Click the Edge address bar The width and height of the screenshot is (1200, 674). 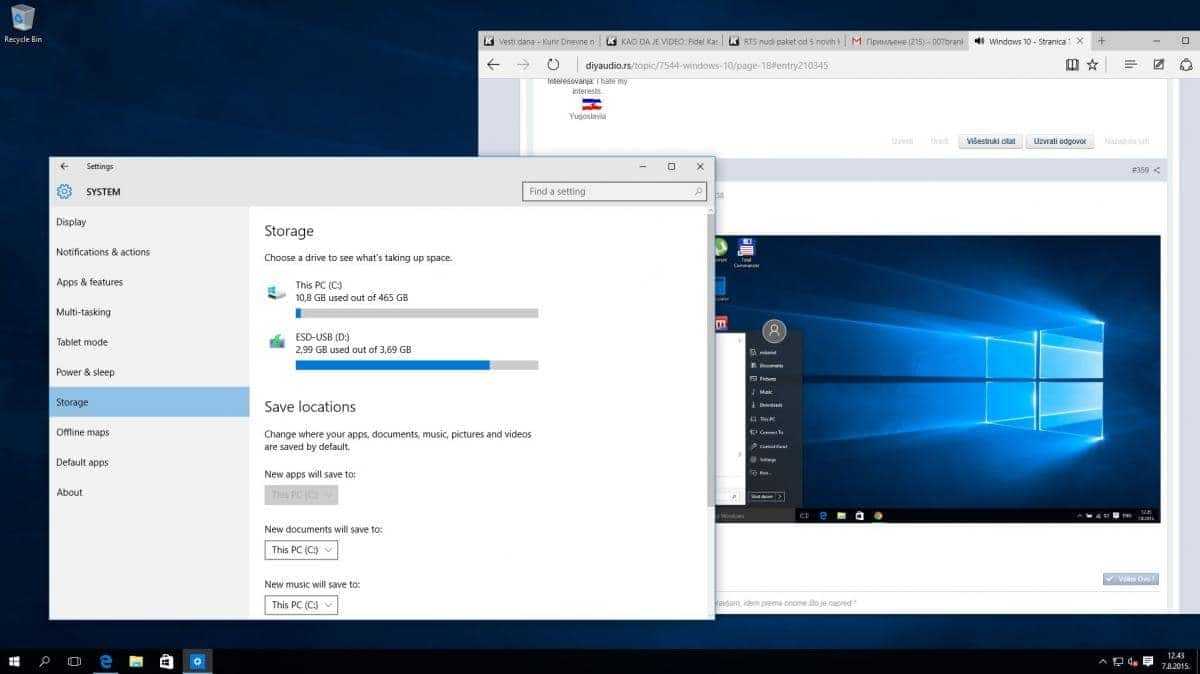[815, 65]
